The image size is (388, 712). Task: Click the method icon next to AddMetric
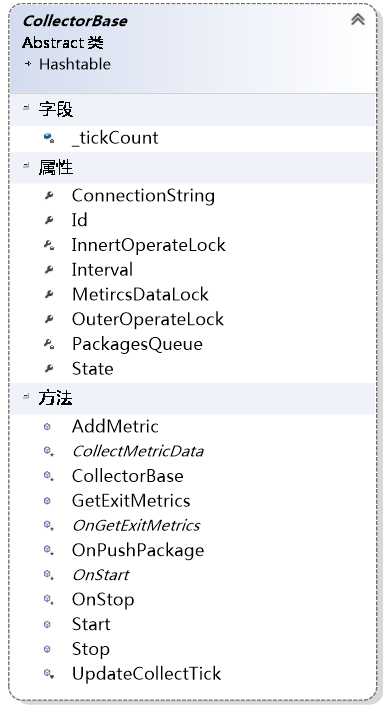point(47,426)
